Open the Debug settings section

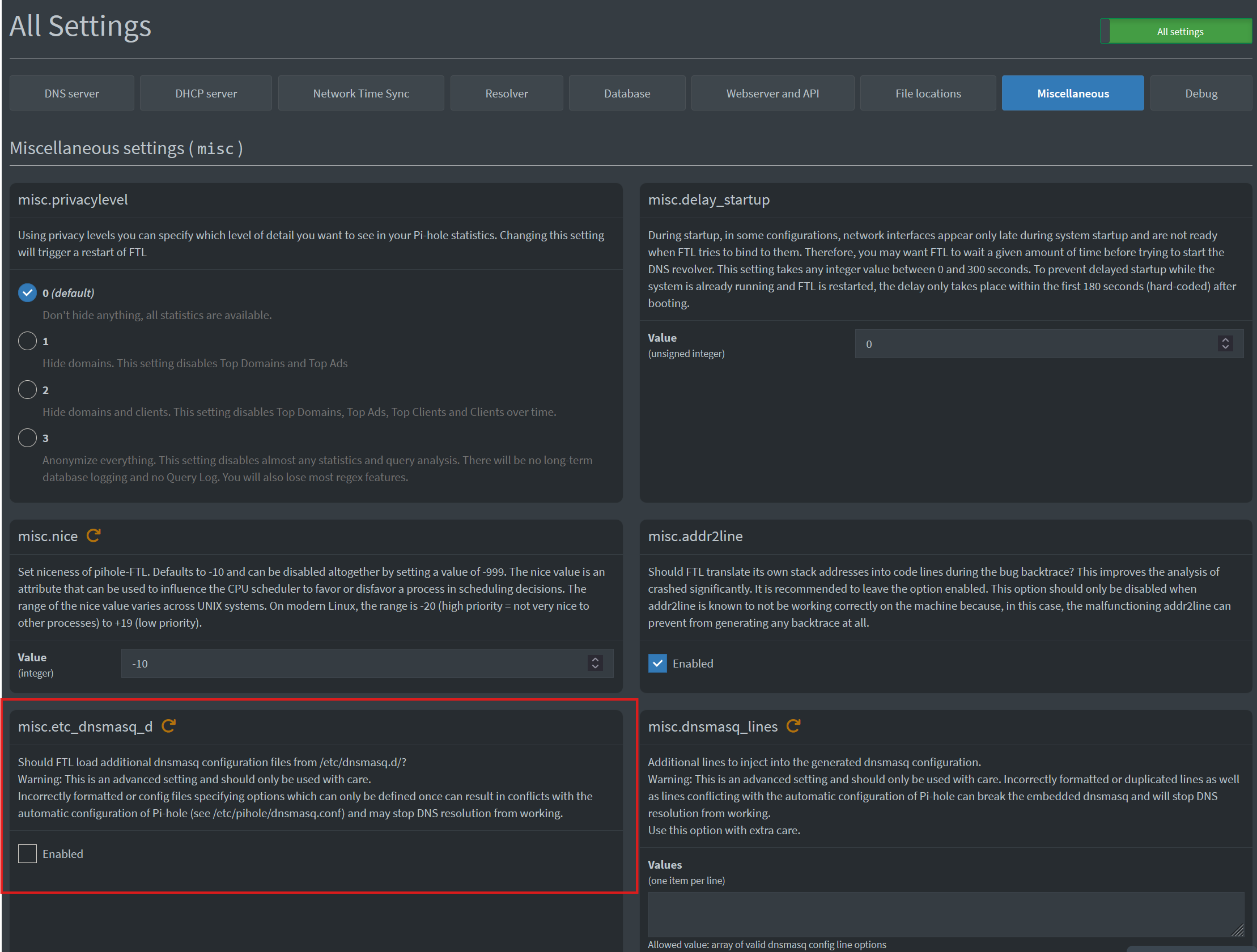(1201, 92)
